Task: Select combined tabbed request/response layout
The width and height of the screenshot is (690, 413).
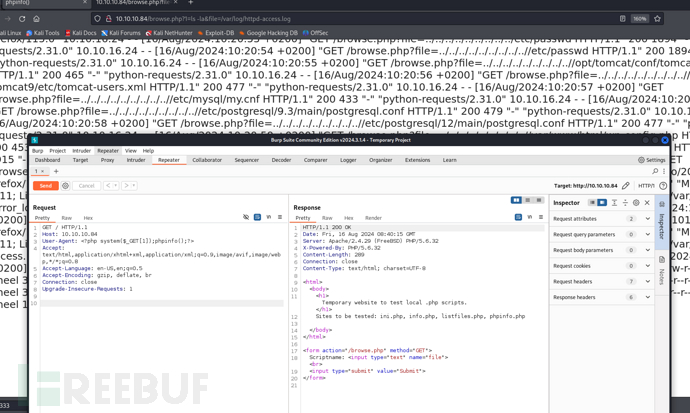Action: coord(539,200)
